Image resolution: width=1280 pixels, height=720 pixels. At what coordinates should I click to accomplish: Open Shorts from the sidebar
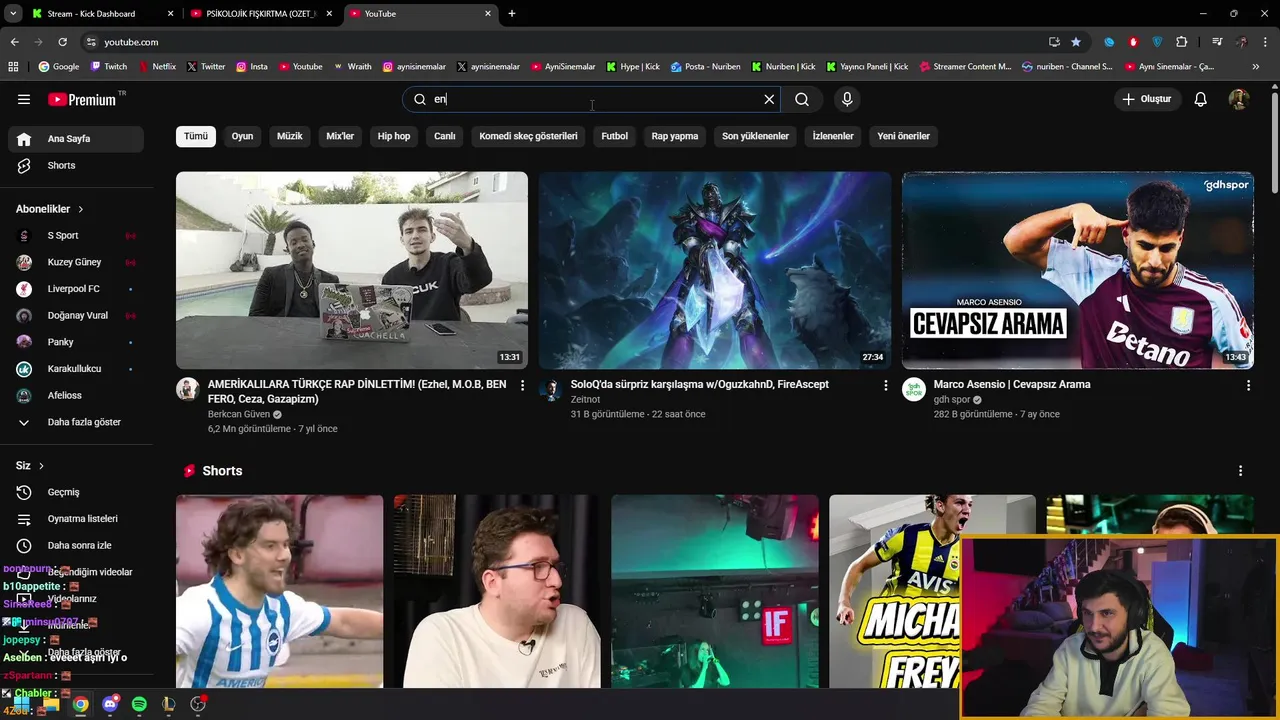tap(76, 165)
